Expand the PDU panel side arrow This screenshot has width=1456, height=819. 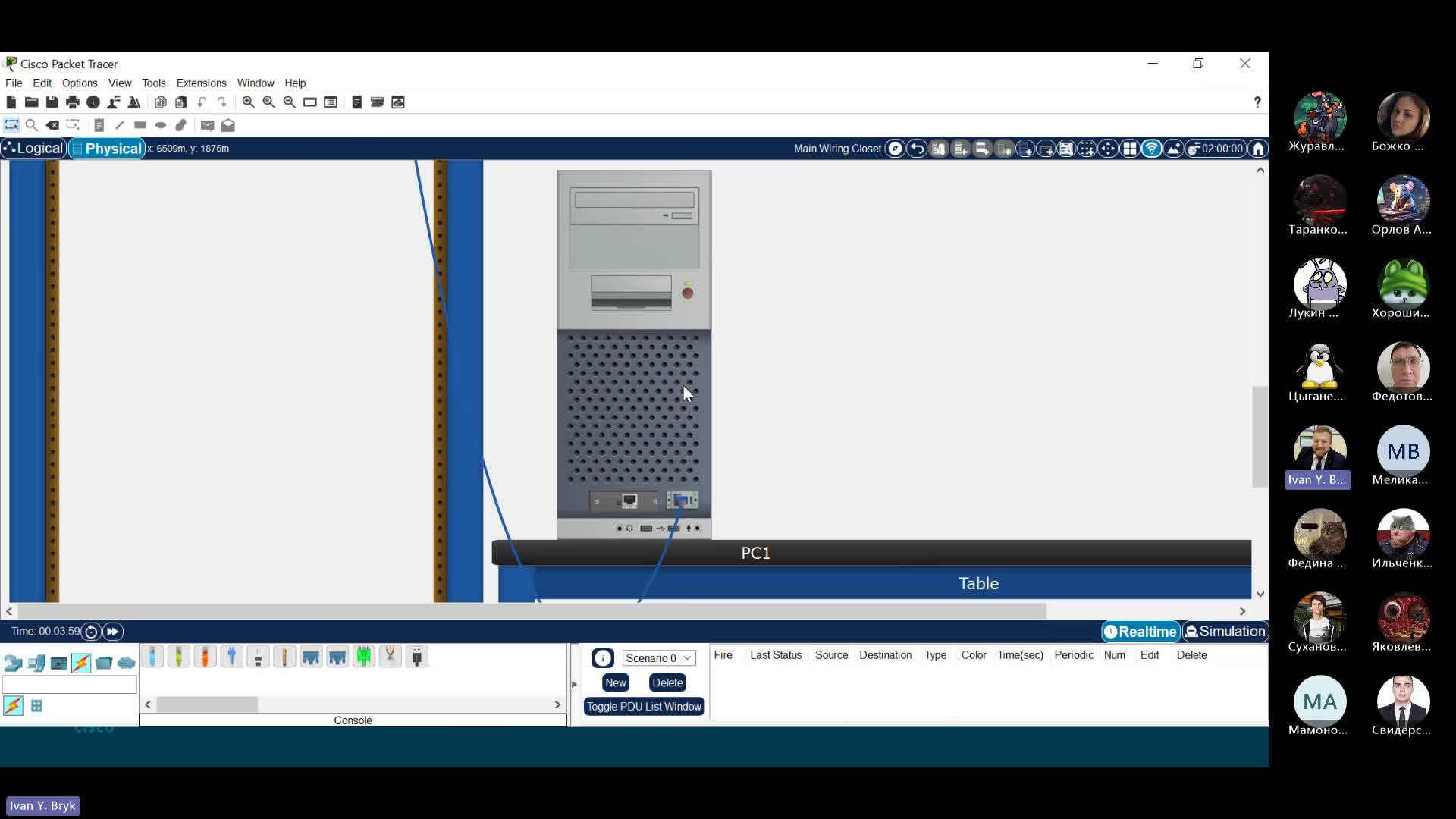pyautogui.click(x=574, y=685)
